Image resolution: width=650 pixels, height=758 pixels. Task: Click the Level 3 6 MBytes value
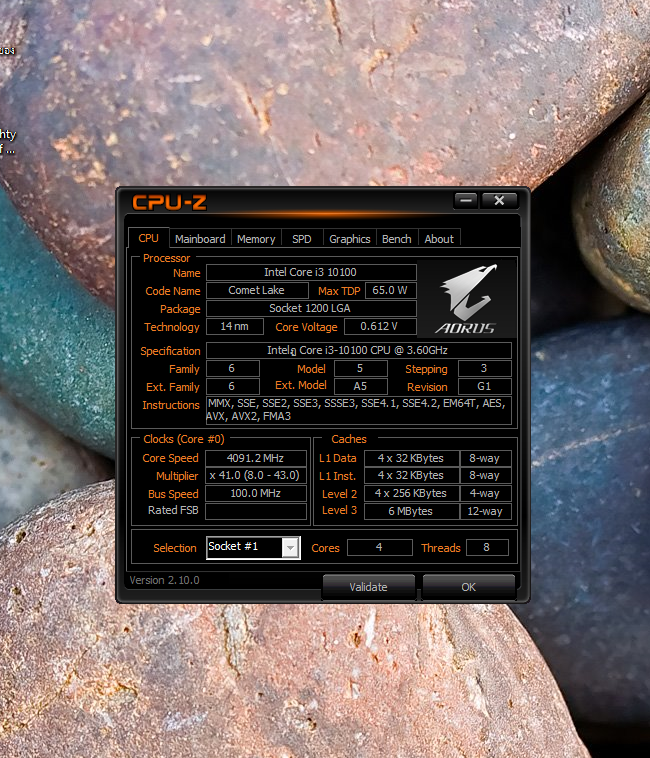coord(411,511)
